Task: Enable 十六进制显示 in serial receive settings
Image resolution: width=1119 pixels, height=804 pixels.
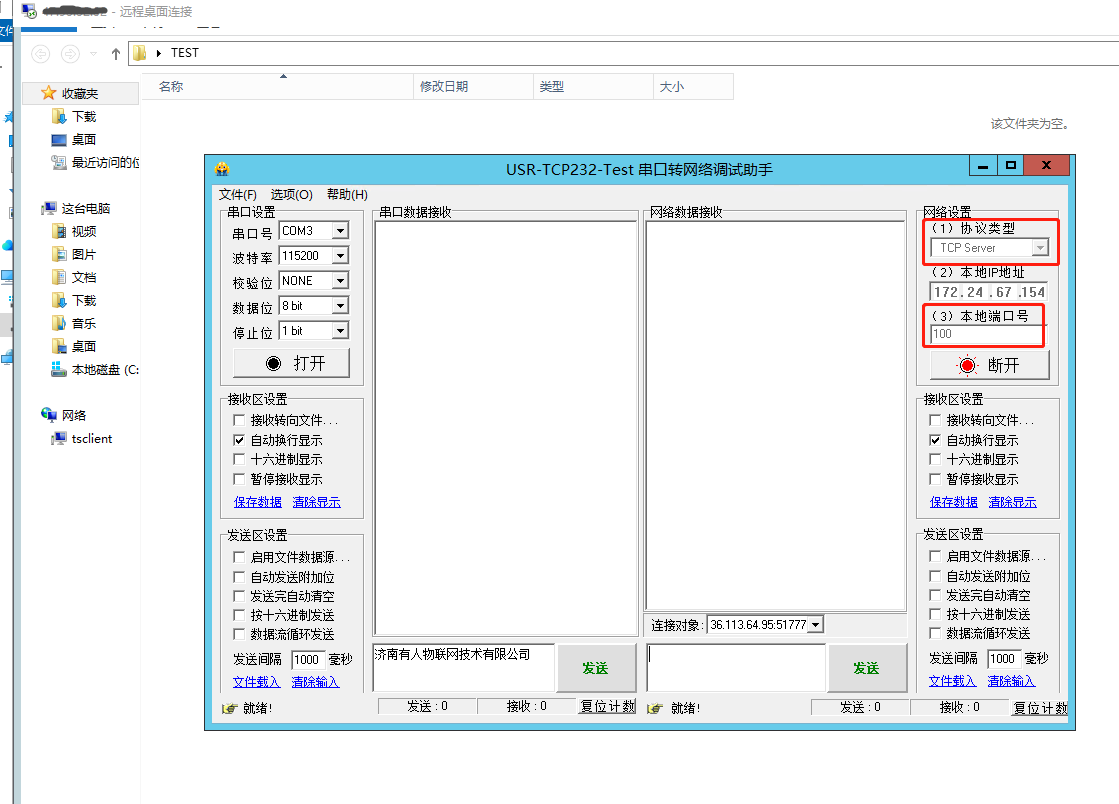Action: coord(239,460)
